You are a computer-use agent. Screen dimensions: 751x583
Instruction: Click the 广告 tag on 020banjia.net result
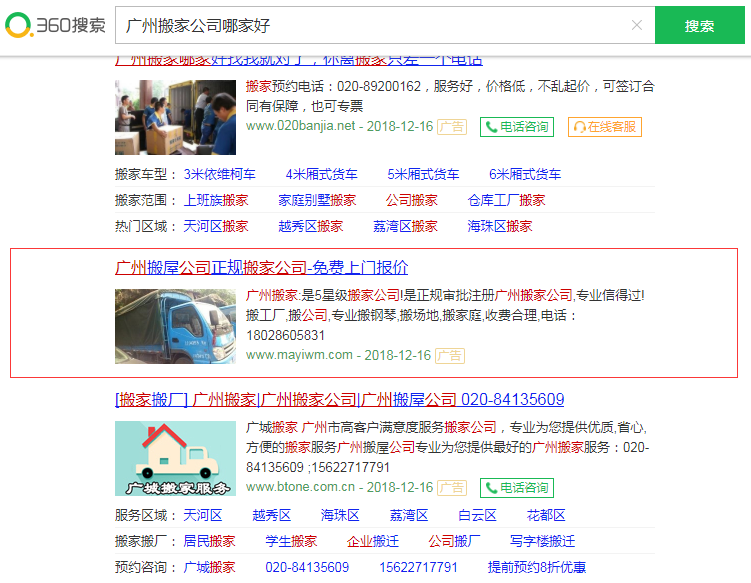pyautogui.click(x=452, y=127)
